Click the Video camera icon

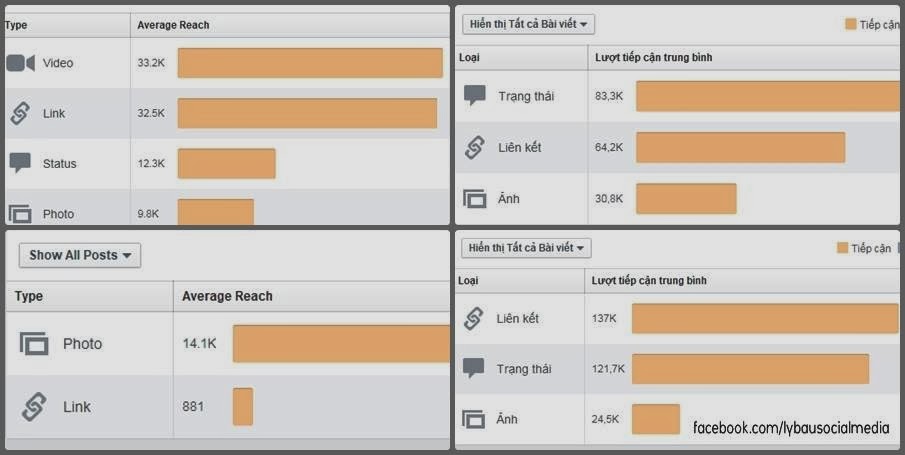21,63
